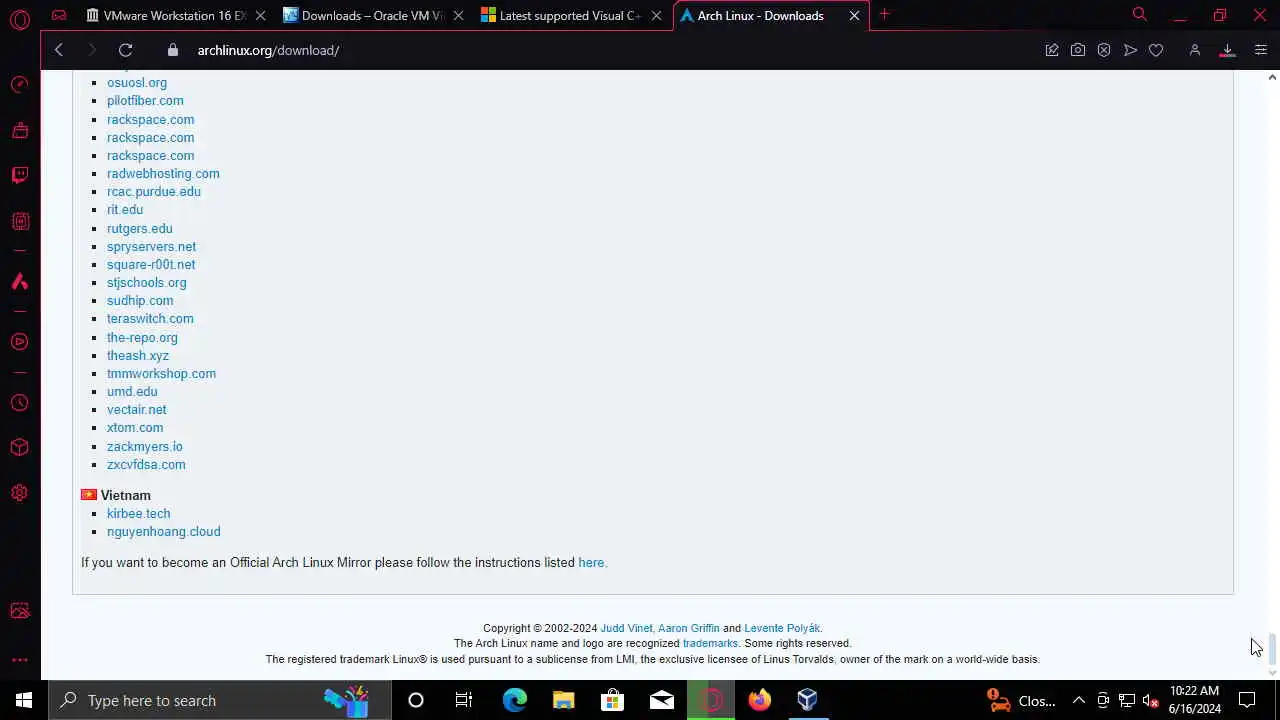
Task: Take a snapshot with camera icon
Action: [1078, 50]
